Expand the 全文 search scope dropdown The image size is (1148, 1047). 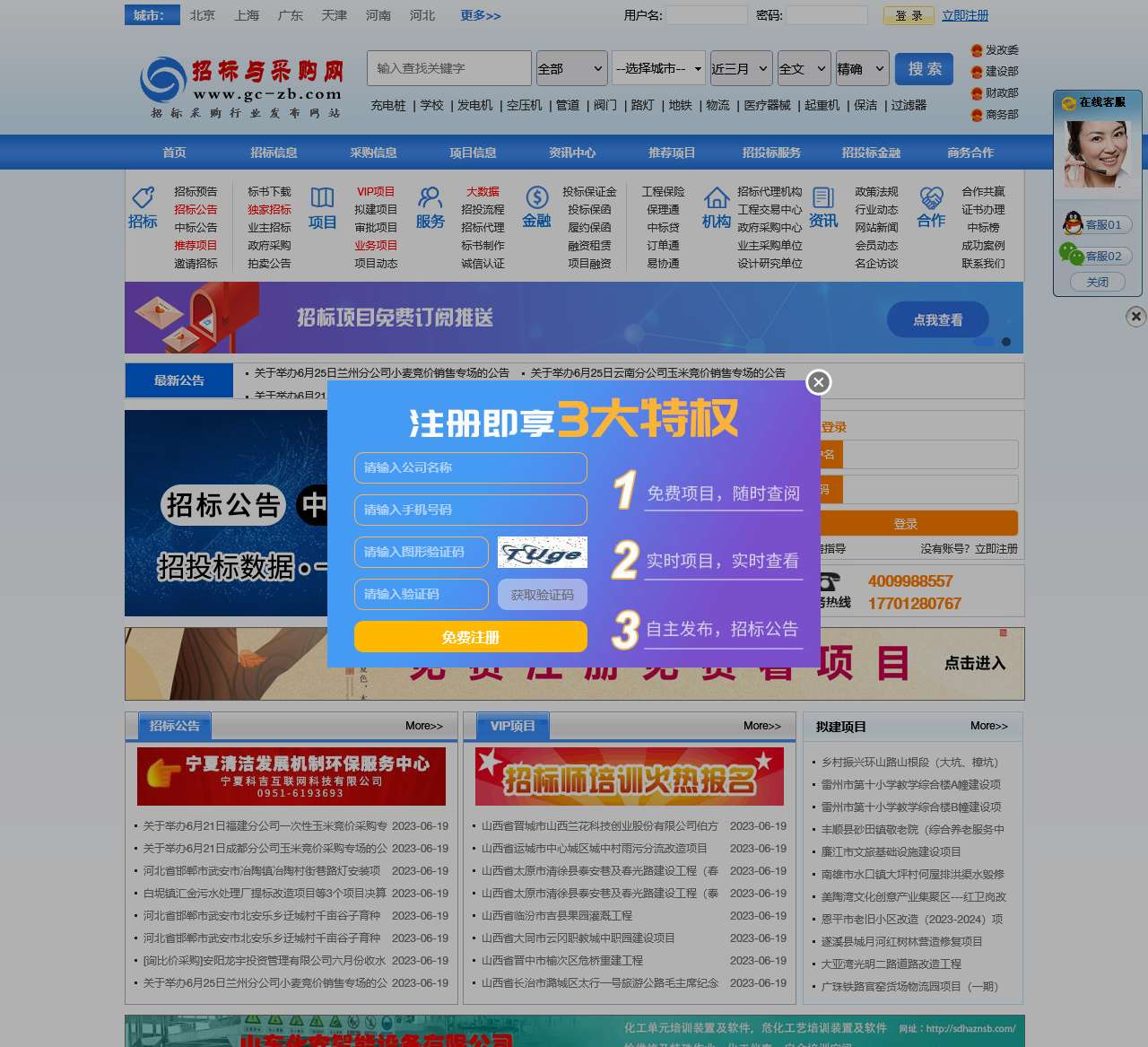click(x=804, y=68)
